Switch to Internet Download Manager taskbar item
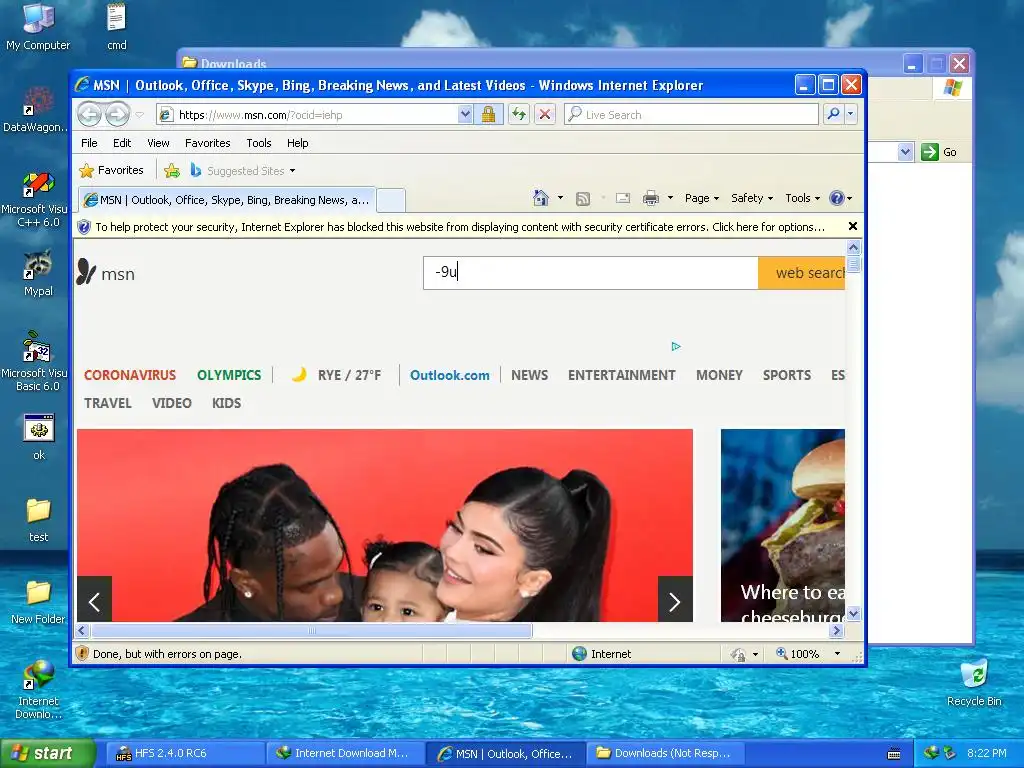Viewport: 1024px width, 768px height. (x=345, y=754)
